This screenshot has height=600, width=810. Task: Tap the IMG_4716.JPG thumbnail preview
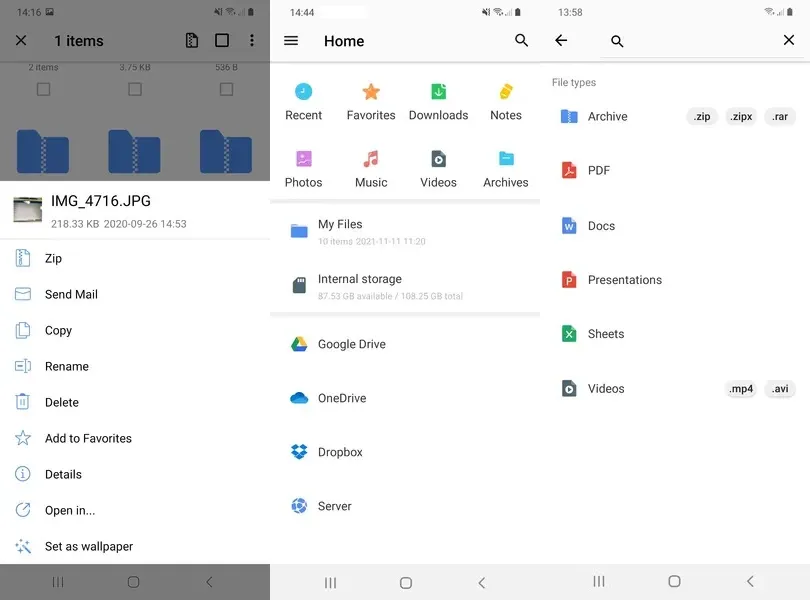tap(27, 209)
